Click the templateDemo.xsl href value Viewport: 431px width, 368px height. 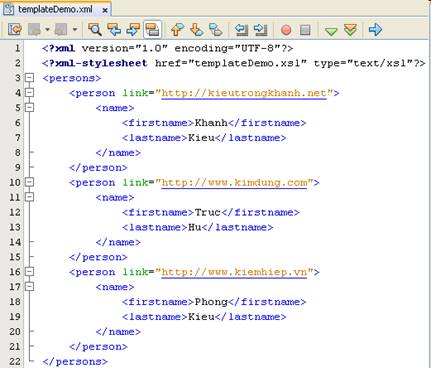[x=247, y=63]
